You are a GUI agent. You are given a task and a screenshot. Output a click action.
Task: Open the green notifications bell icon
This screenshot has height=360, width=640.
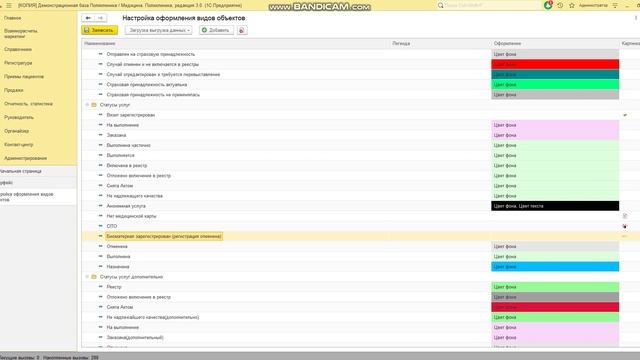548,5
